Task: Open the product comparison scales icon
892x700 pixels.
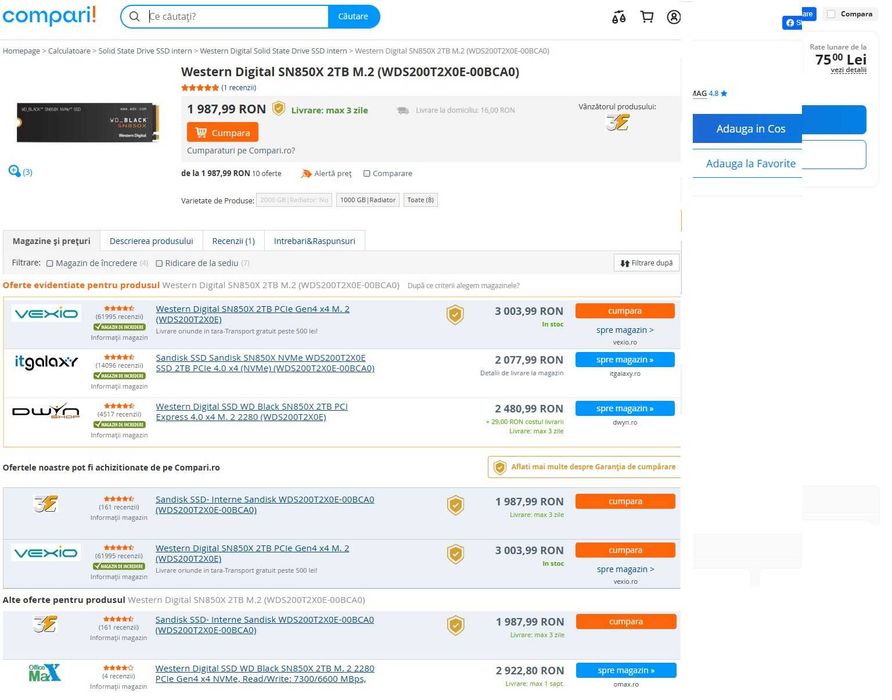Action: point(619,18)
